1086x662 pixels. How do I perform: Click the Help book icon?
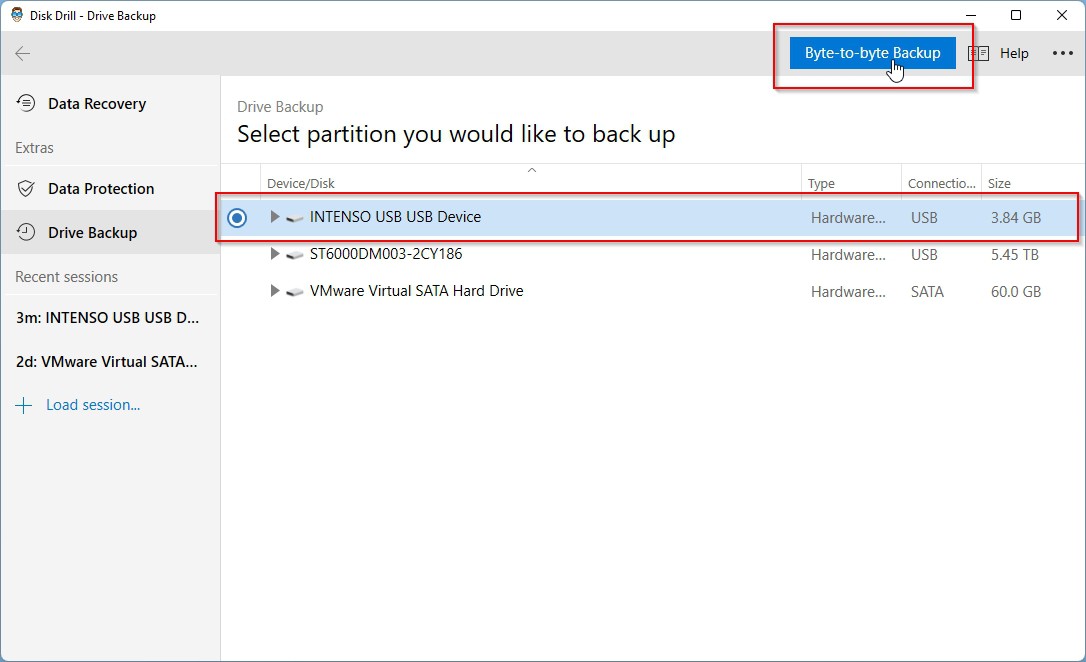click(978, 54)
